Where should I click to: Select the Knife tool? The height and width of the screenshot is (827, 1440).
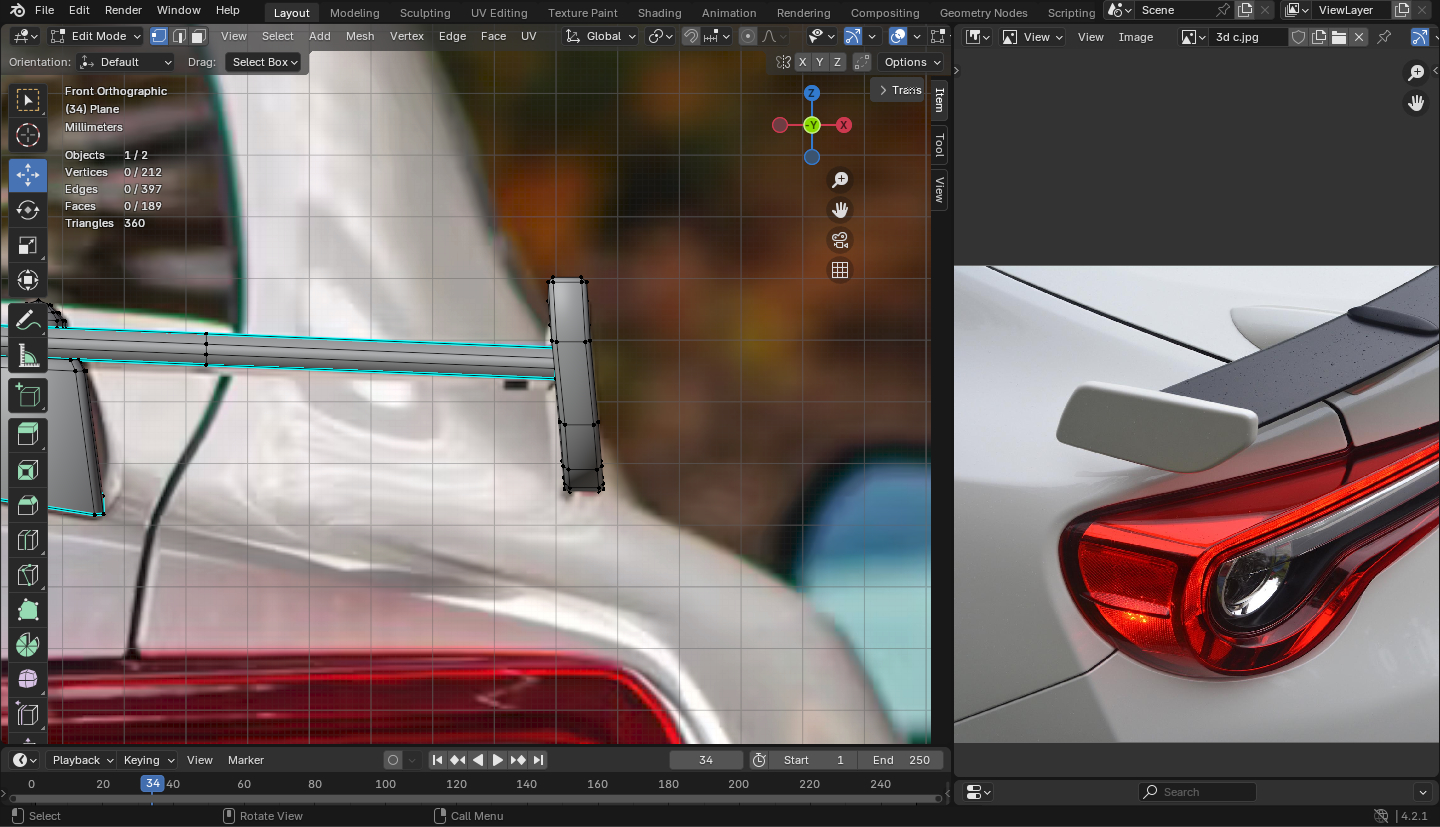(28, 575)
